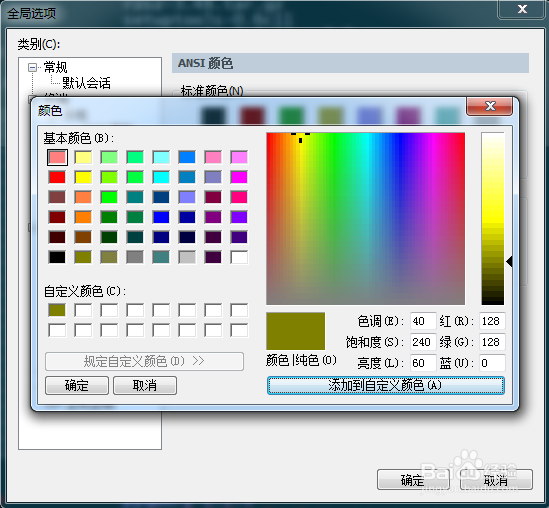Pick the cyan basic color swatch
Screen dimensions: 549x508
[x=161, y=177]
